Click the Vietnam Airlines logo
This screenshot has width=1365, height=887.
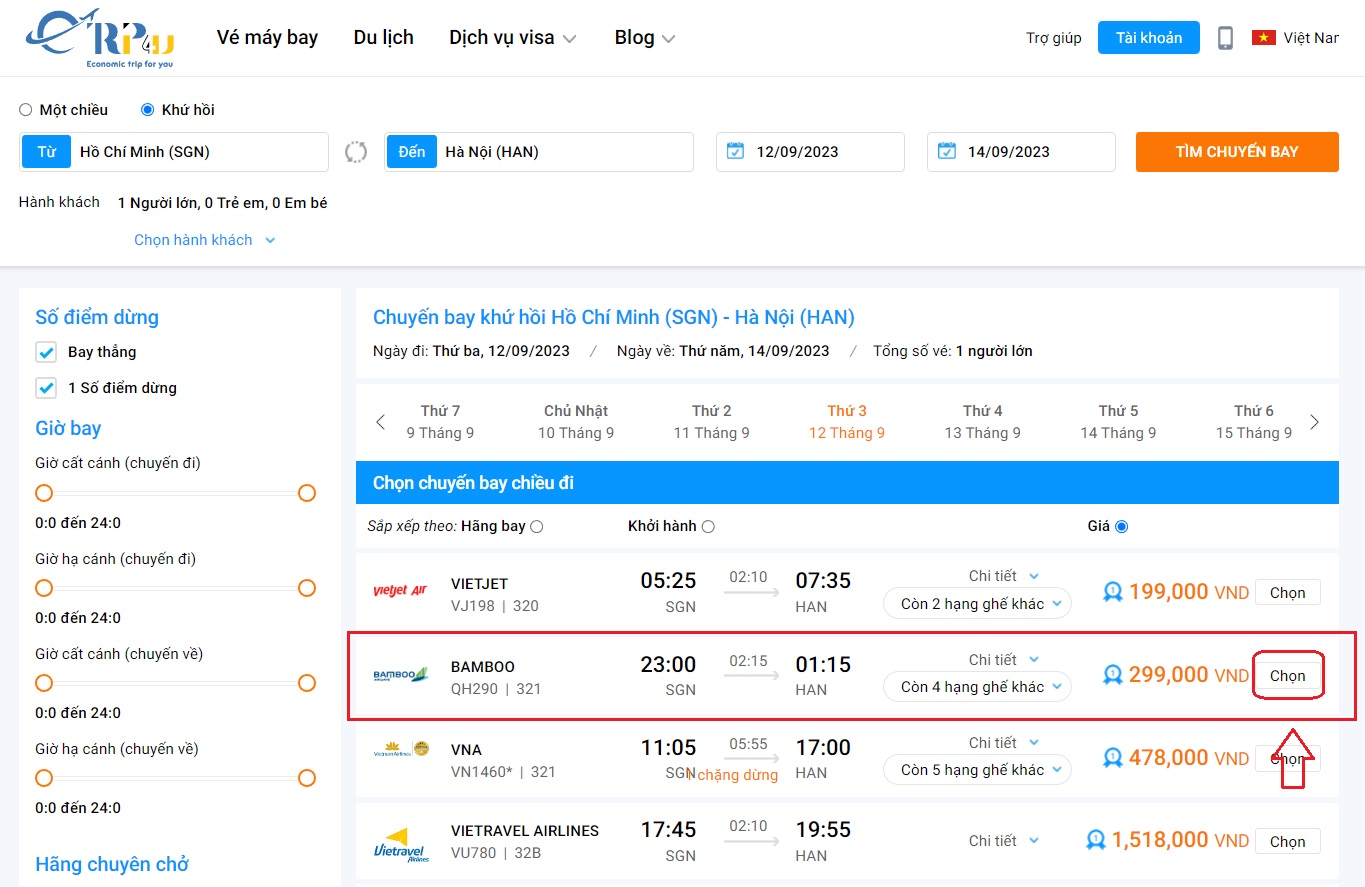(x=400, y=748)
